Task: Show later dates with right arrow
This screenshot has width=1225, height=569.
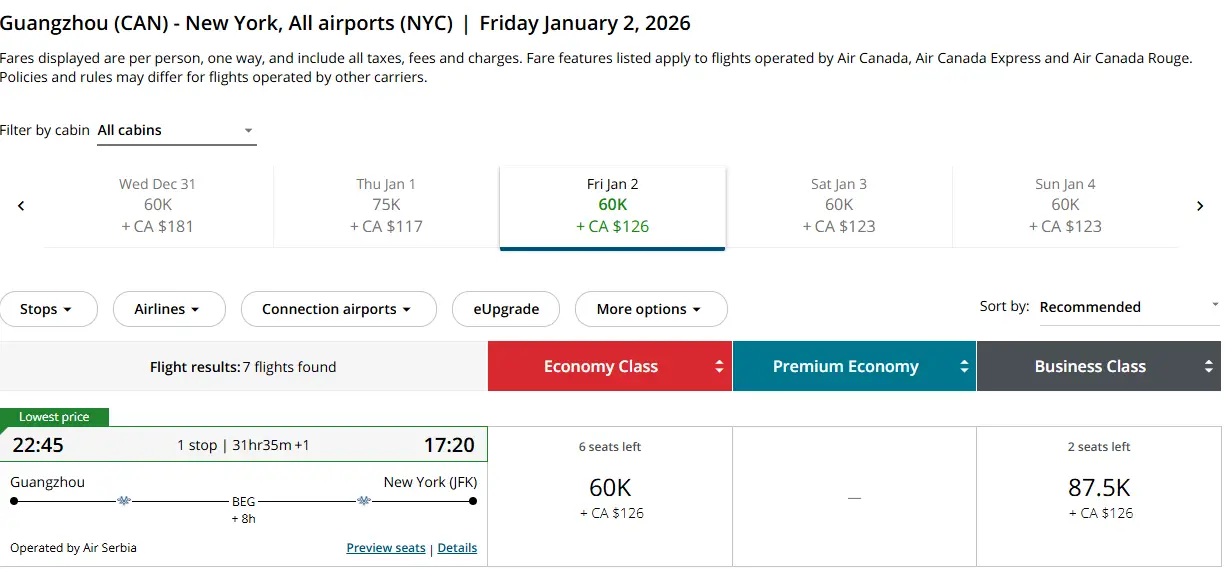Action: (1200, 206)
